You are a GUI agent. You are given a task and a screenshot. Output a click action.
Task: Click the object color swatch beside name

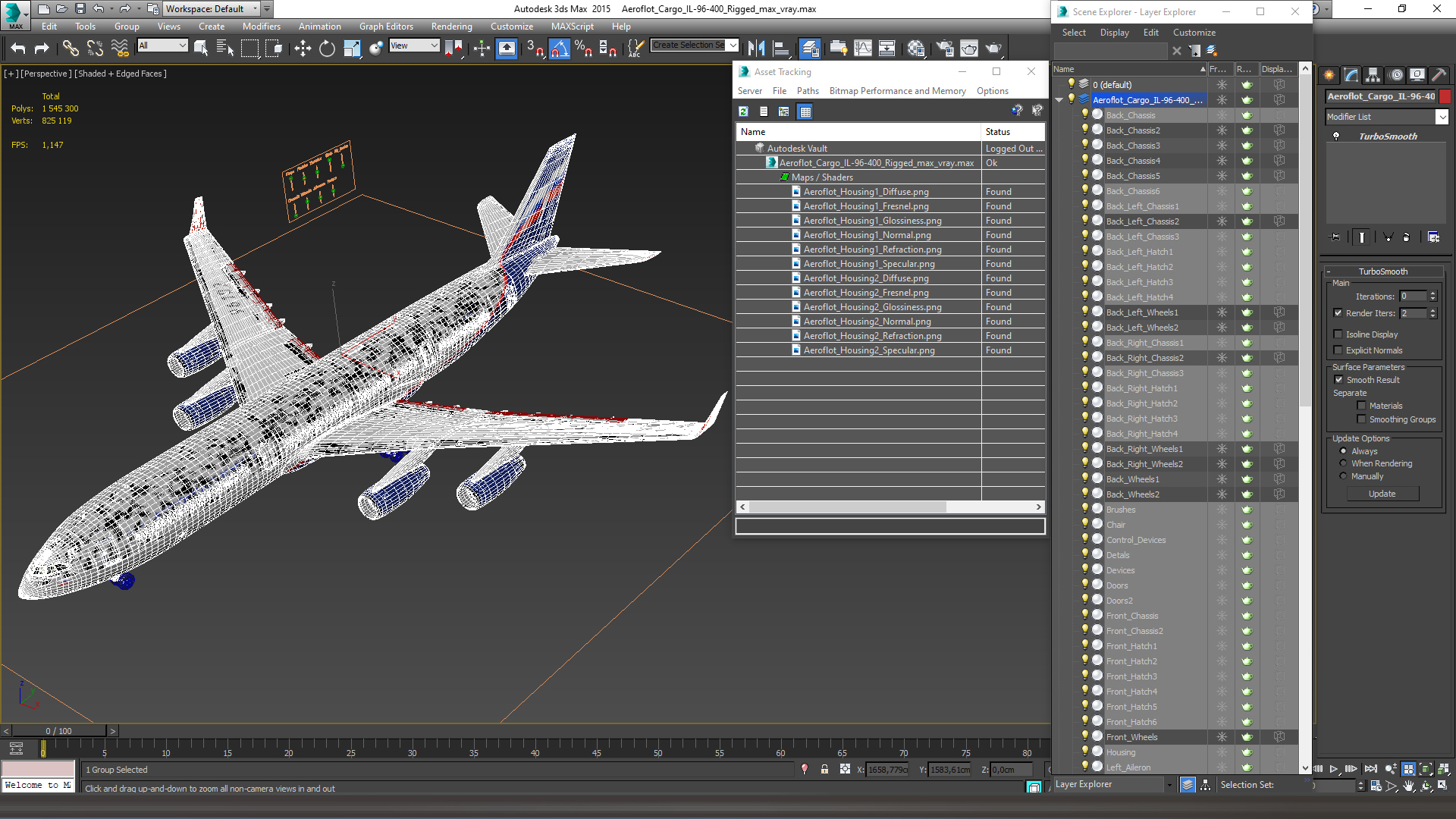[x=1445, y=96]
